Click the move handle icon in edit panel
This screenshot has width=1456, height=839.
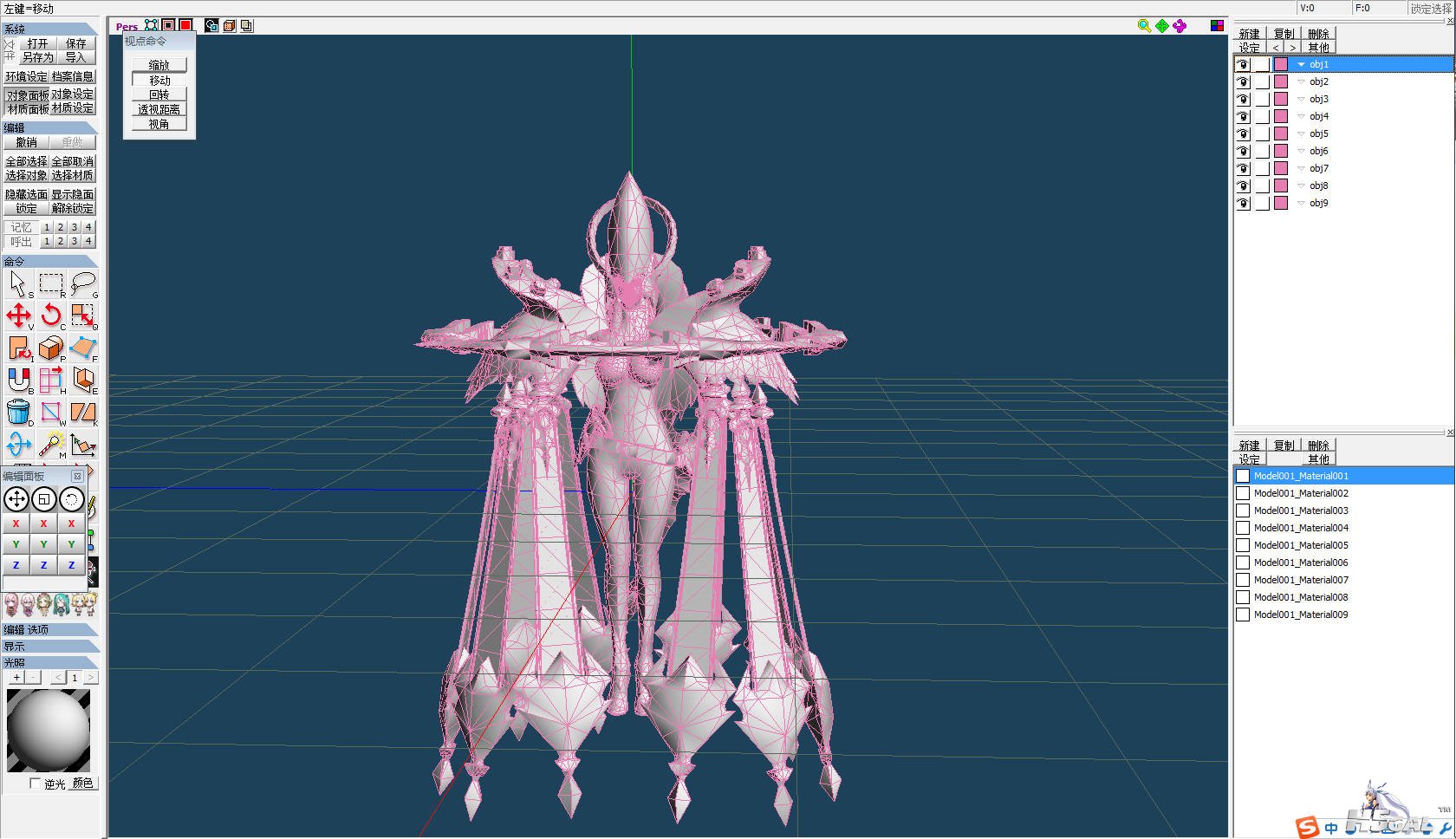[16, 499]
